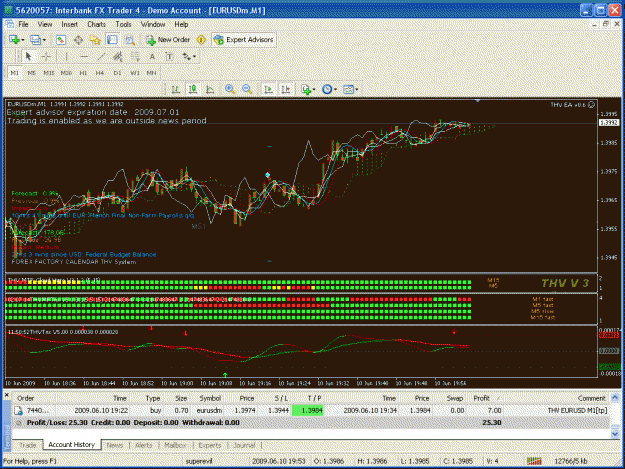Screen dimensions: 625x469
Task: Switch chart to D1 timeframe
Action: coord(117,73)
